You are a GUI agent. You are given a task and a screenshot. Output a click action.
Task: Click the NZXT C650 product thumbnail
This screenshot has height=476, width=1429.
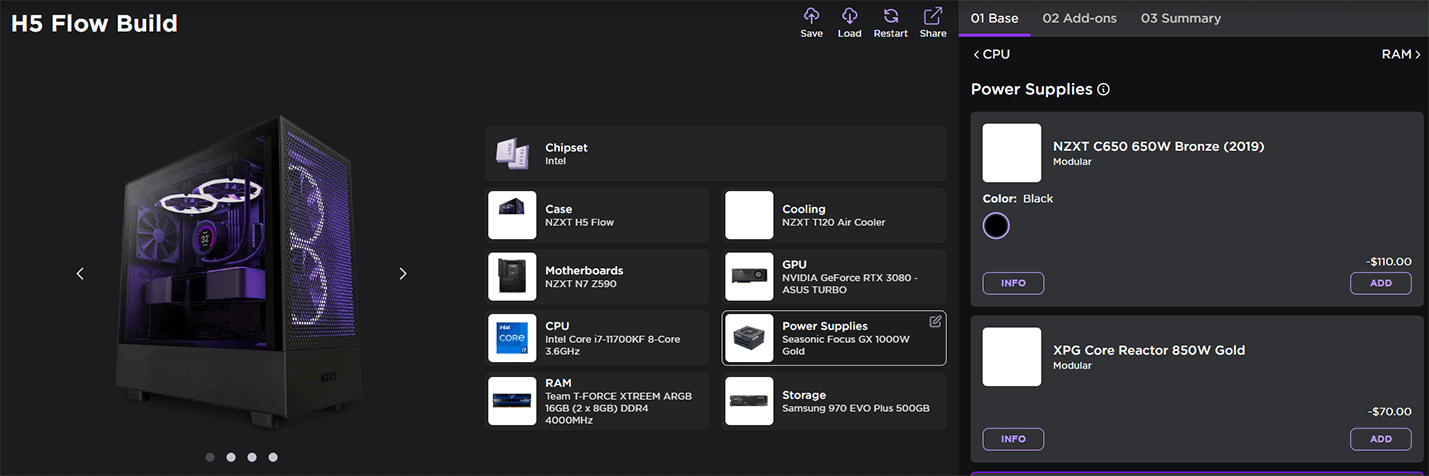click(x=1012, y=153)
